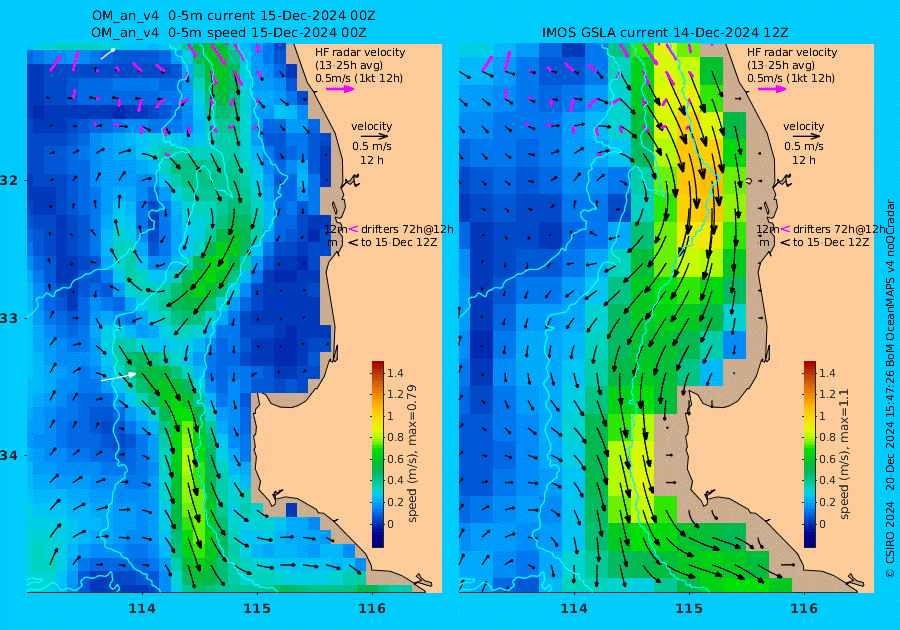
Task: Click the yellow-green current jet near 34.5S in left map
Action: tap(193, 493)
